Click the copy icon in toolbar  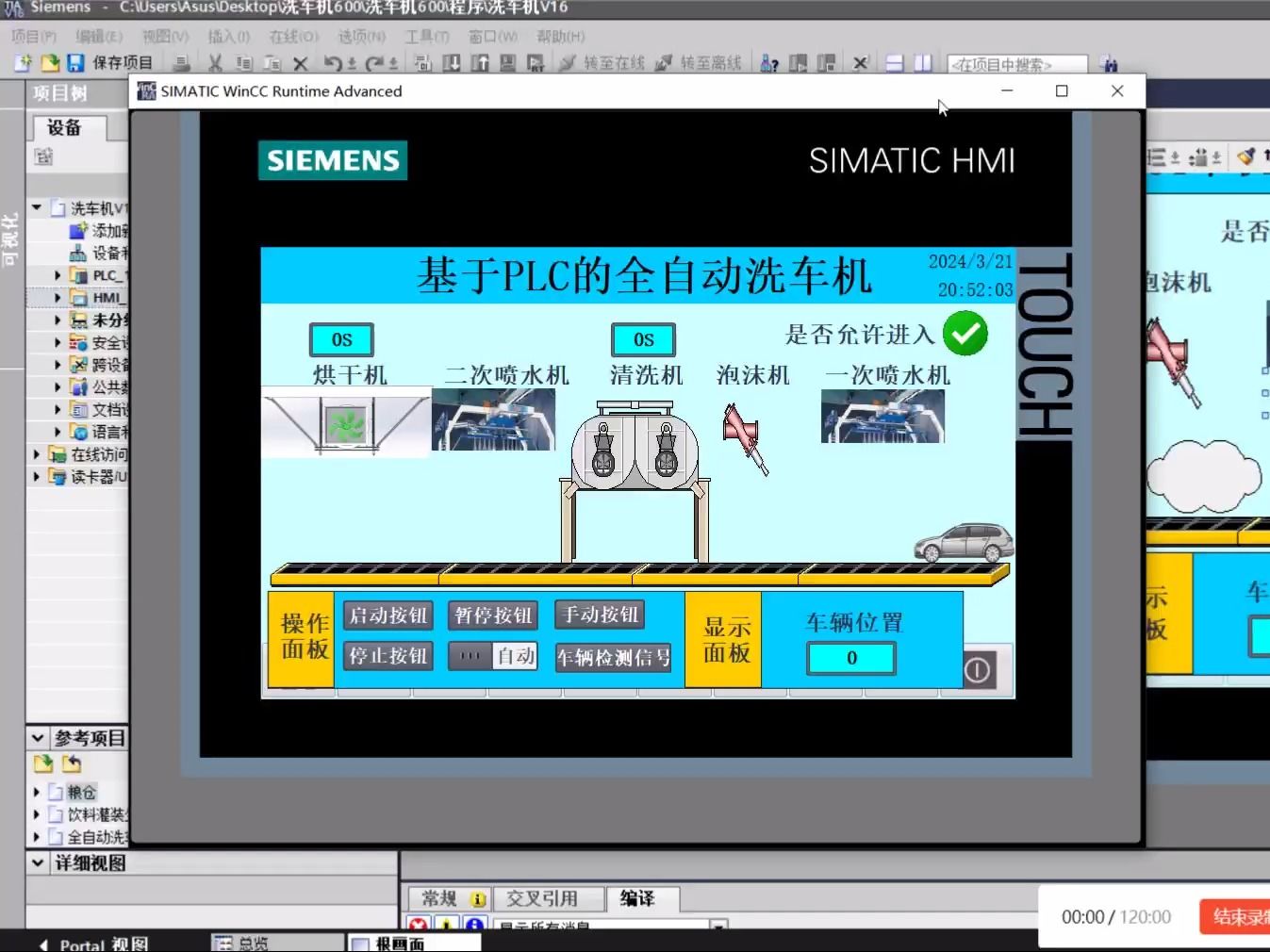pyautogui.click(x=244, y=63)
